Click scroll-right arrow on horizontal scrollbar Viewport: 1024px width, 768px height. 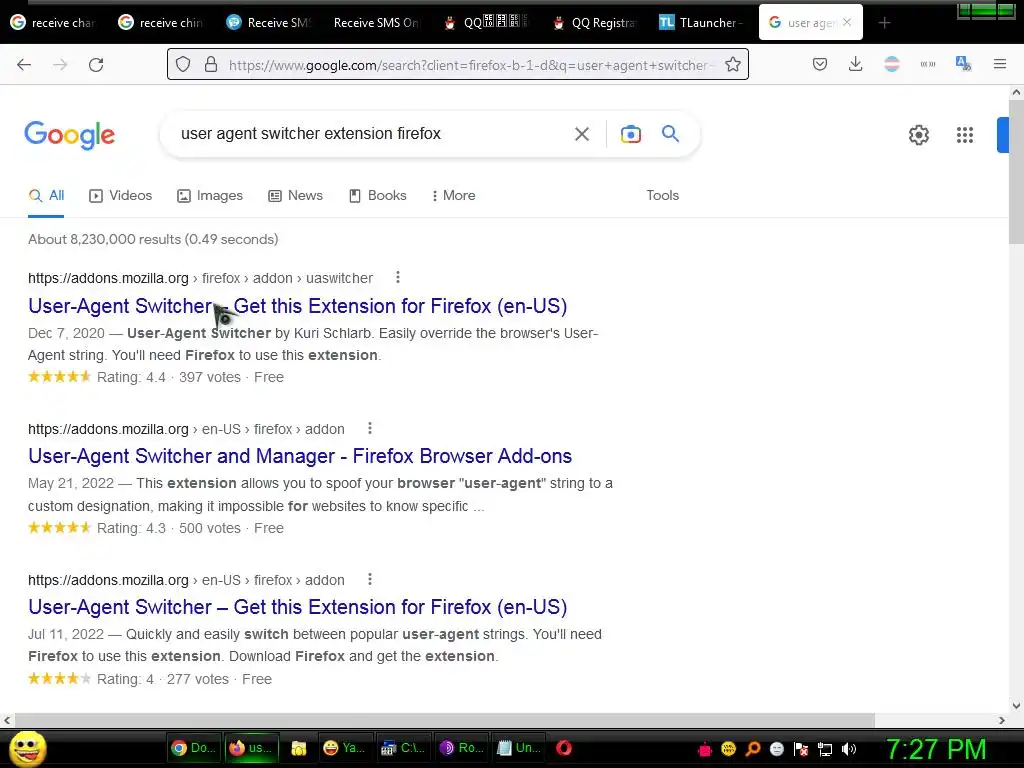(1002, 720)
